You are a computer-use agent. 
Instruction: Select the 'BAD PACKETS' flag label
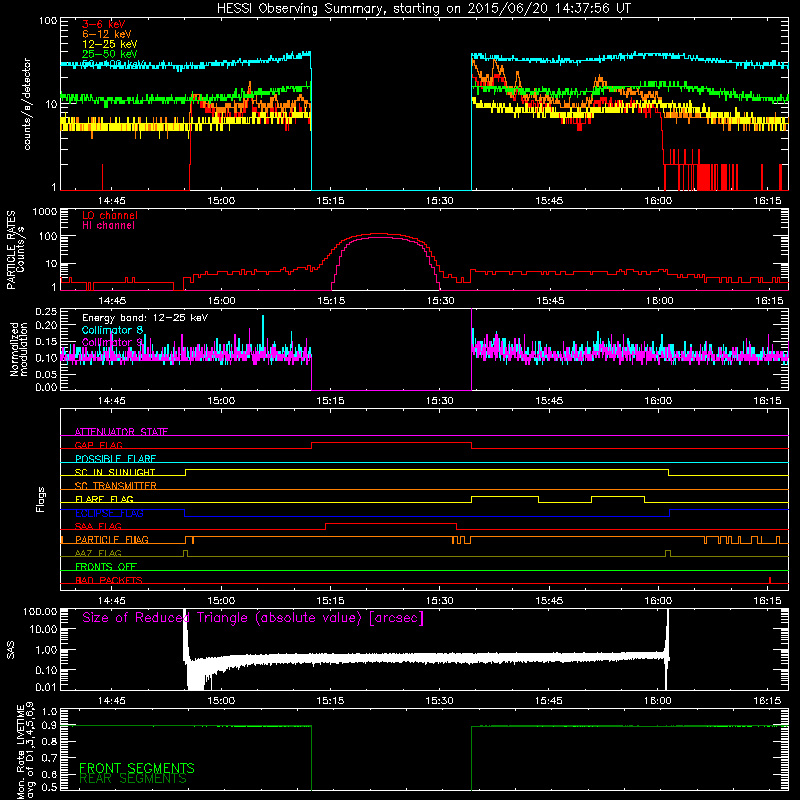pos(109,581)
